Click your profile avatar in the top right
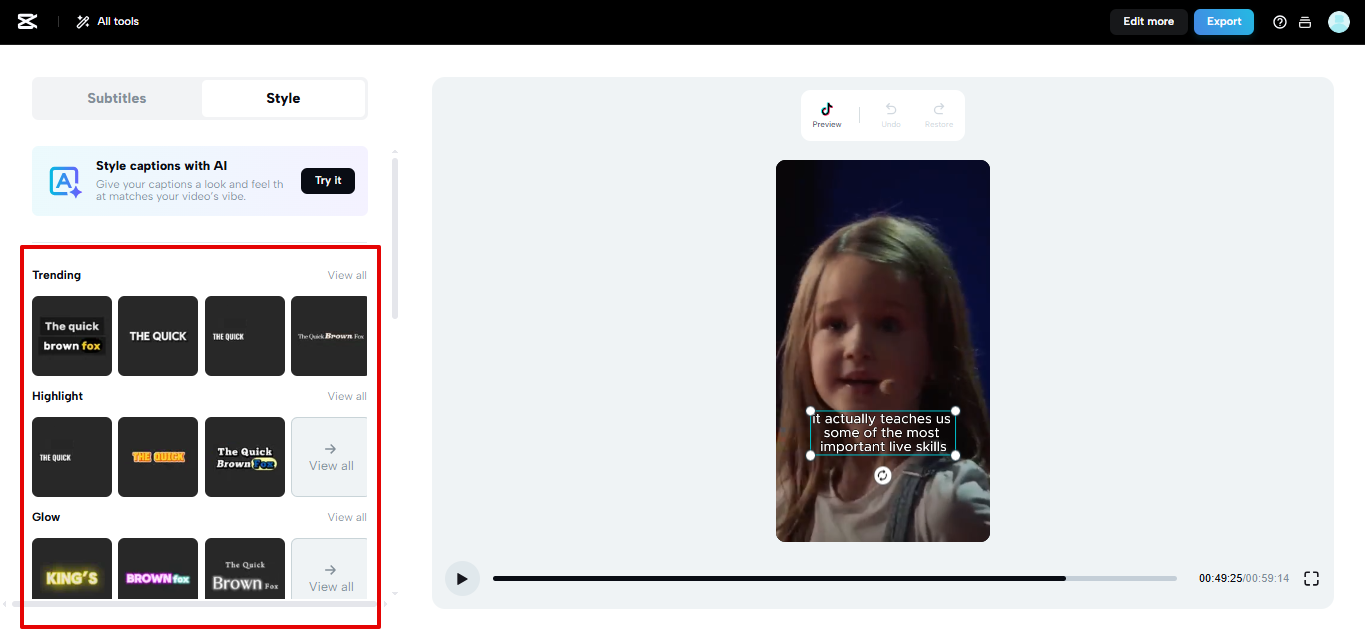 1339,21
